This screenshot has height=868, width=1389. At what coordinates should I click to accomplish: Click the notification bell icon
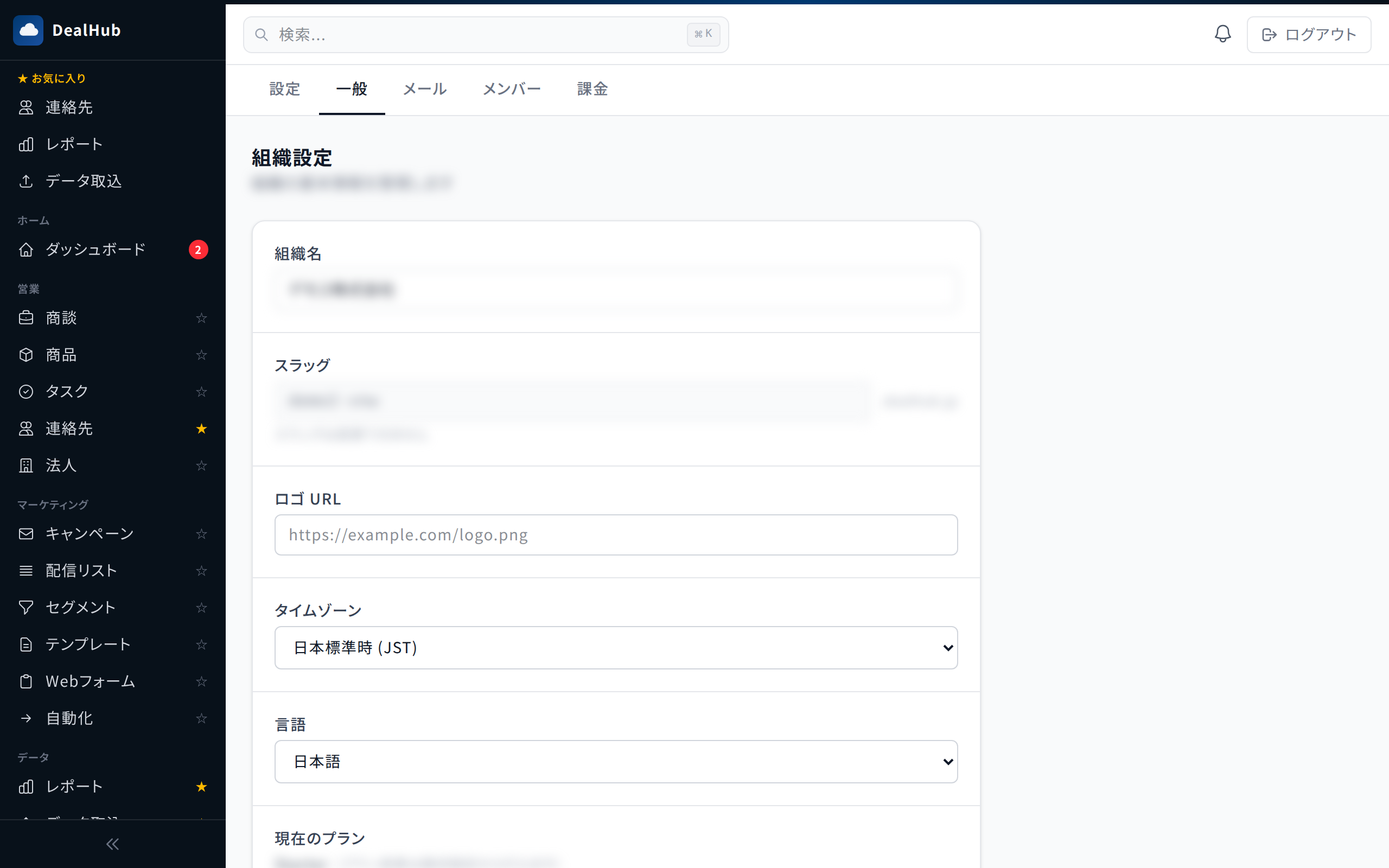(x=1222, y=34)
